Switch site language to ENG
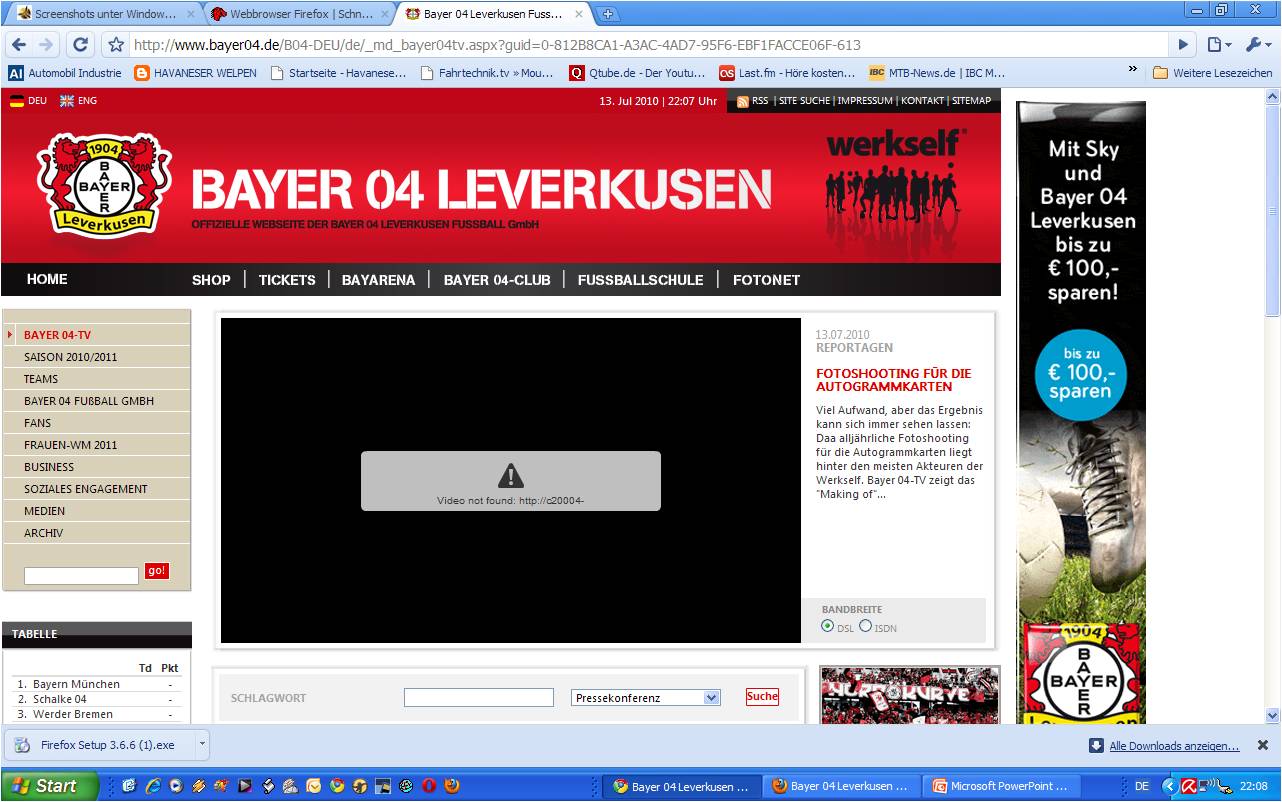The width and height of the screenshot is (1282, 802). (x=79, y=101)
